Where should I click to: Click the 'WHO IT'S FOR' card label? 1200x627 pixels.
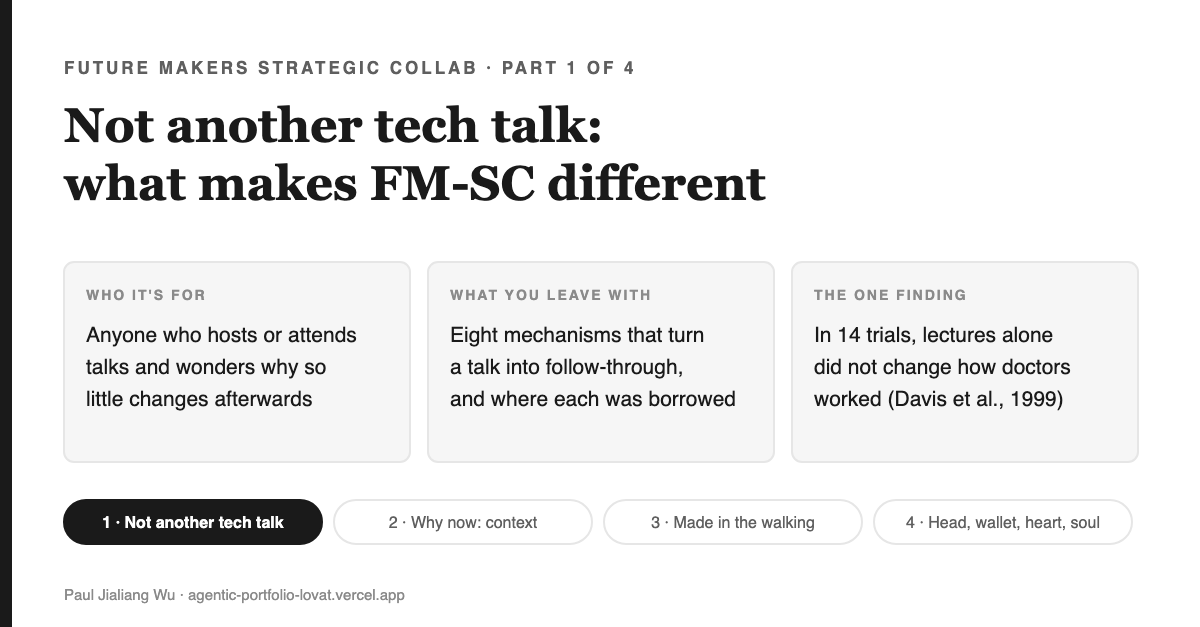[146, 295]
